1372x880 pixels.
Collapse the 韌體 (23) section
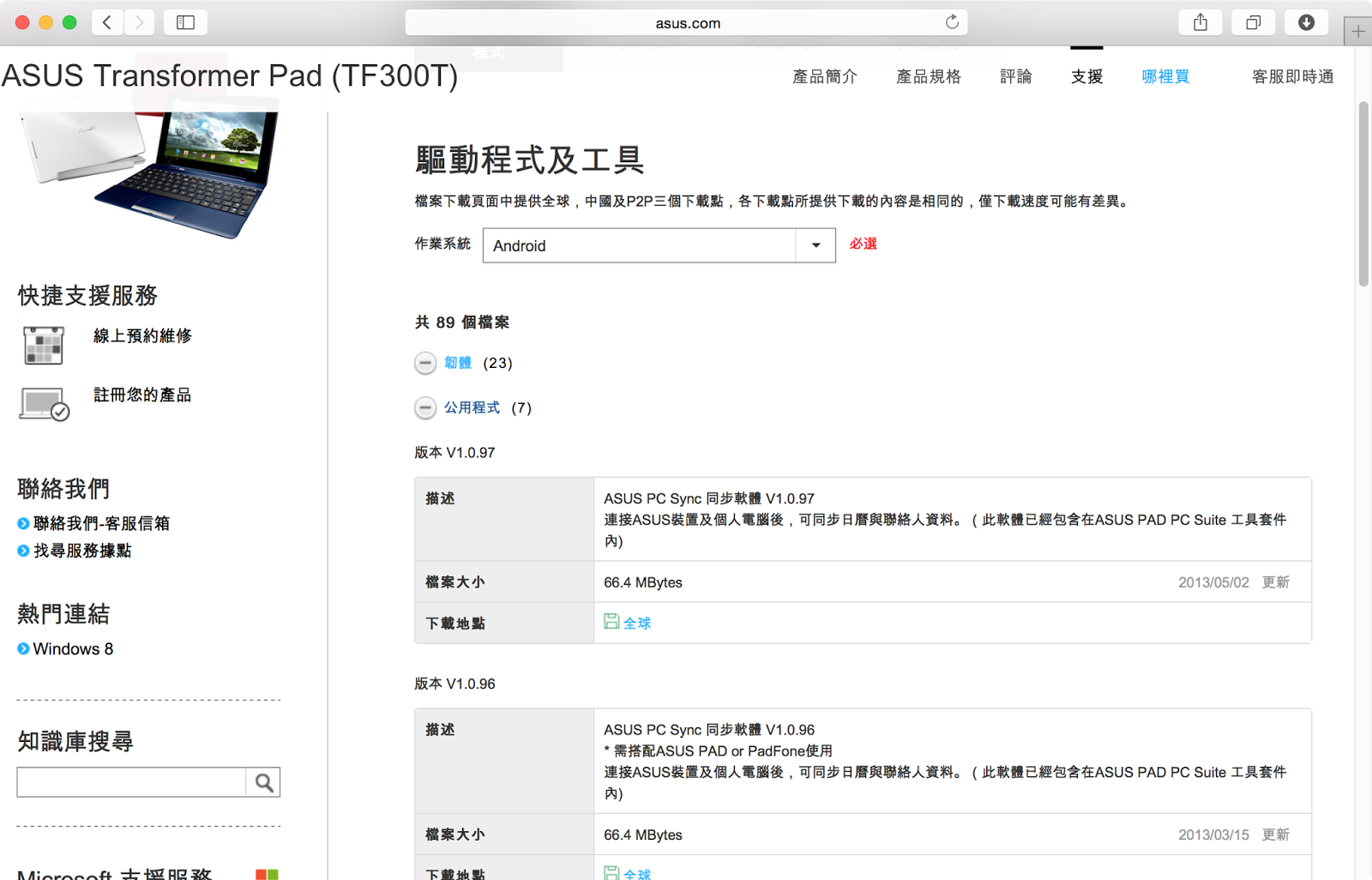click(x=425, y=363)
